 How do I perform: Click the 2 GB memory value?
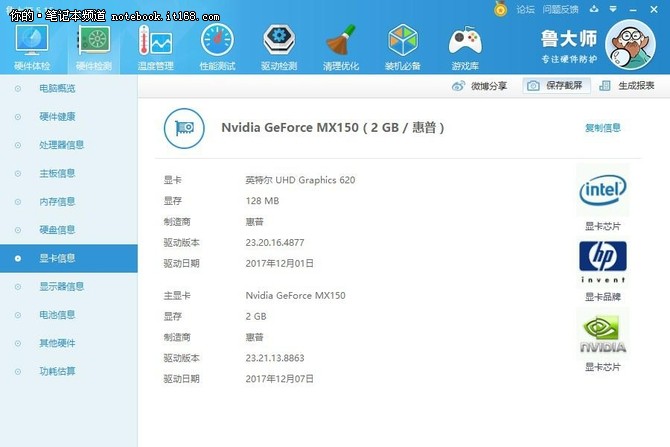point(256,316)
